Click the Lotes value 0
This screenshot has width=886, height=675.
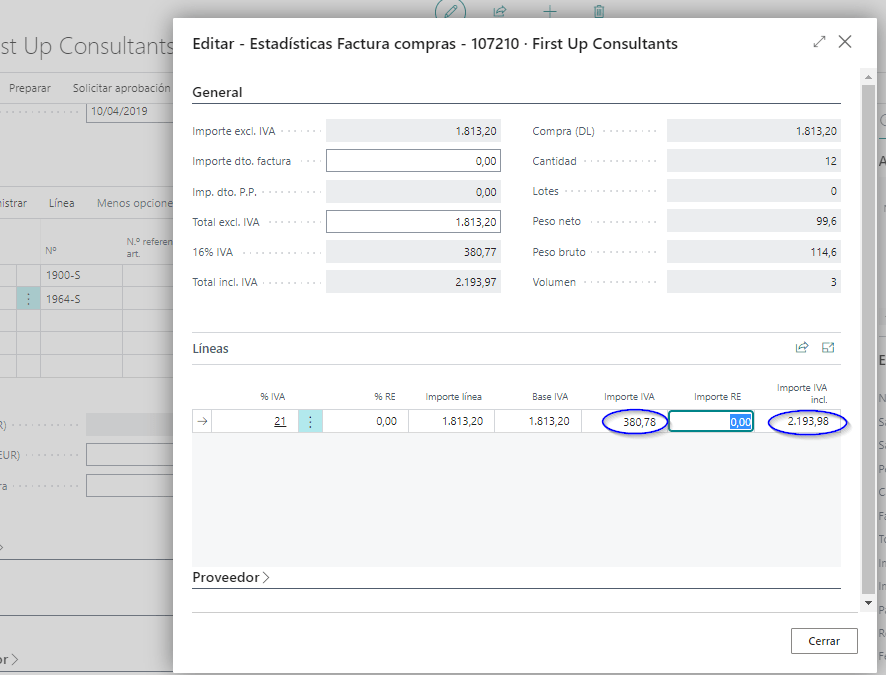[754, 191]
